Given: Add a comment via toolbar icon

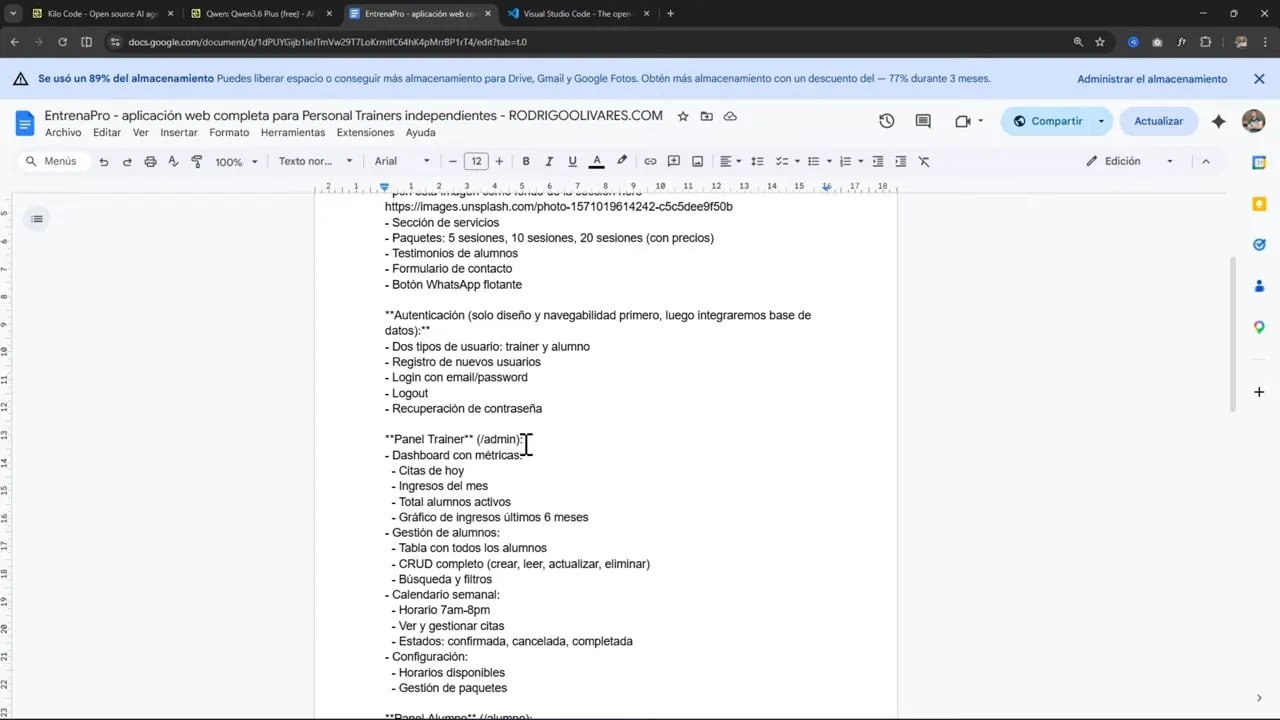Looking at the screenshot, I should click(x=674, y=161).
